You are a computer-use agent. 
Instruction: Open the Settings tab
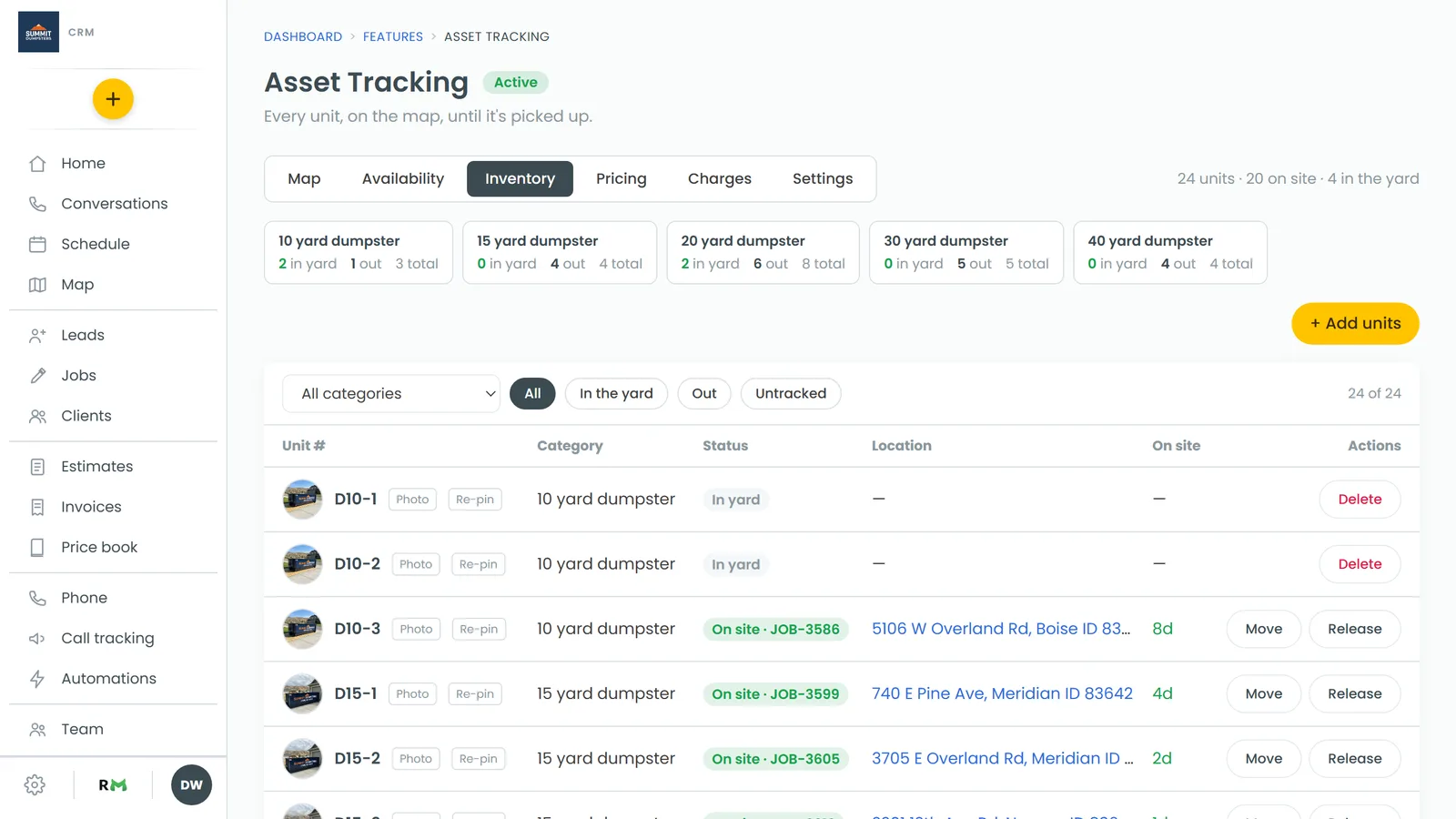pos(823,179)
